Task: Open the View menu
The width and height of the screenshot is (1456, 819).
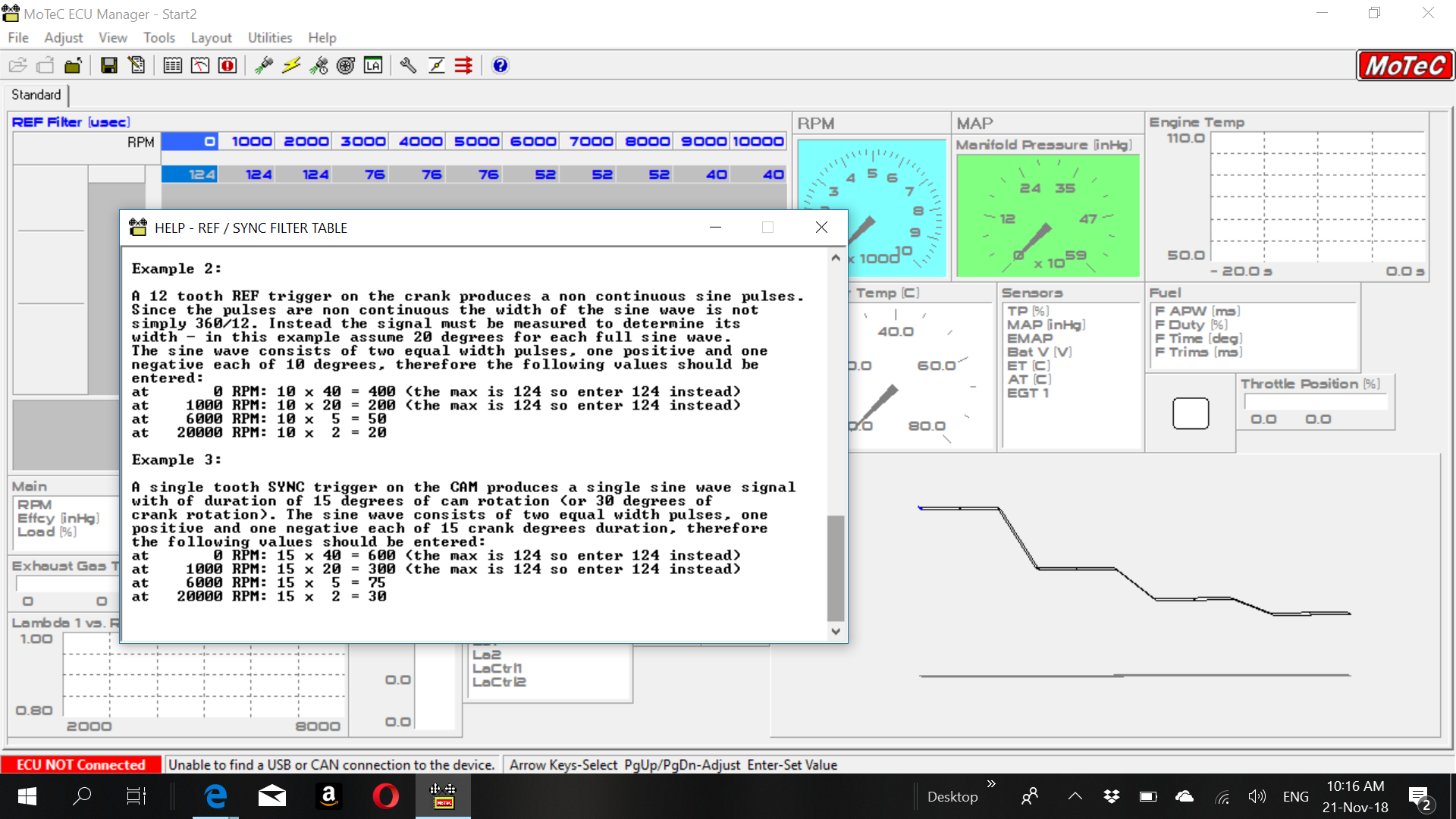Action: click(x=113, y=37)
